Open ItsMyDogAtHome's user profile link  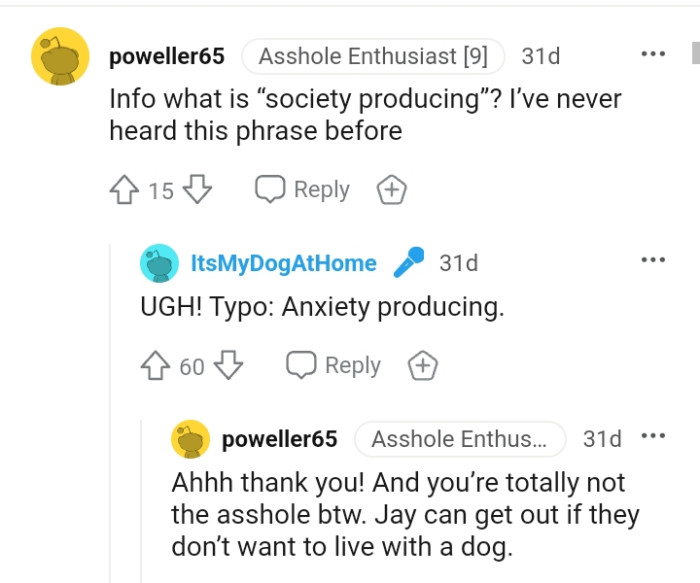click(284, 264)
